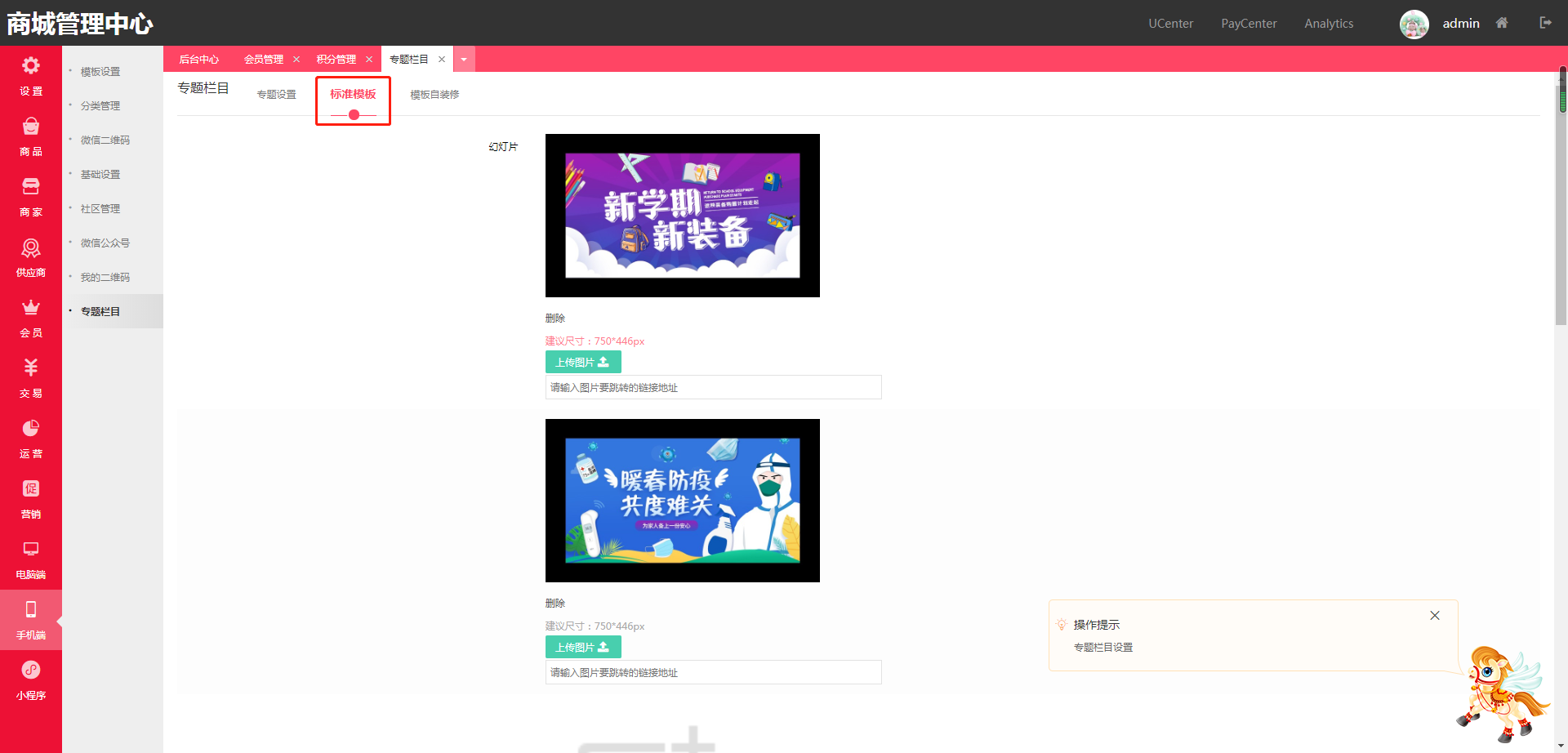Click the admin username
The width and height of the screenshot is (1568, 753).
(x=1461, y=24)
